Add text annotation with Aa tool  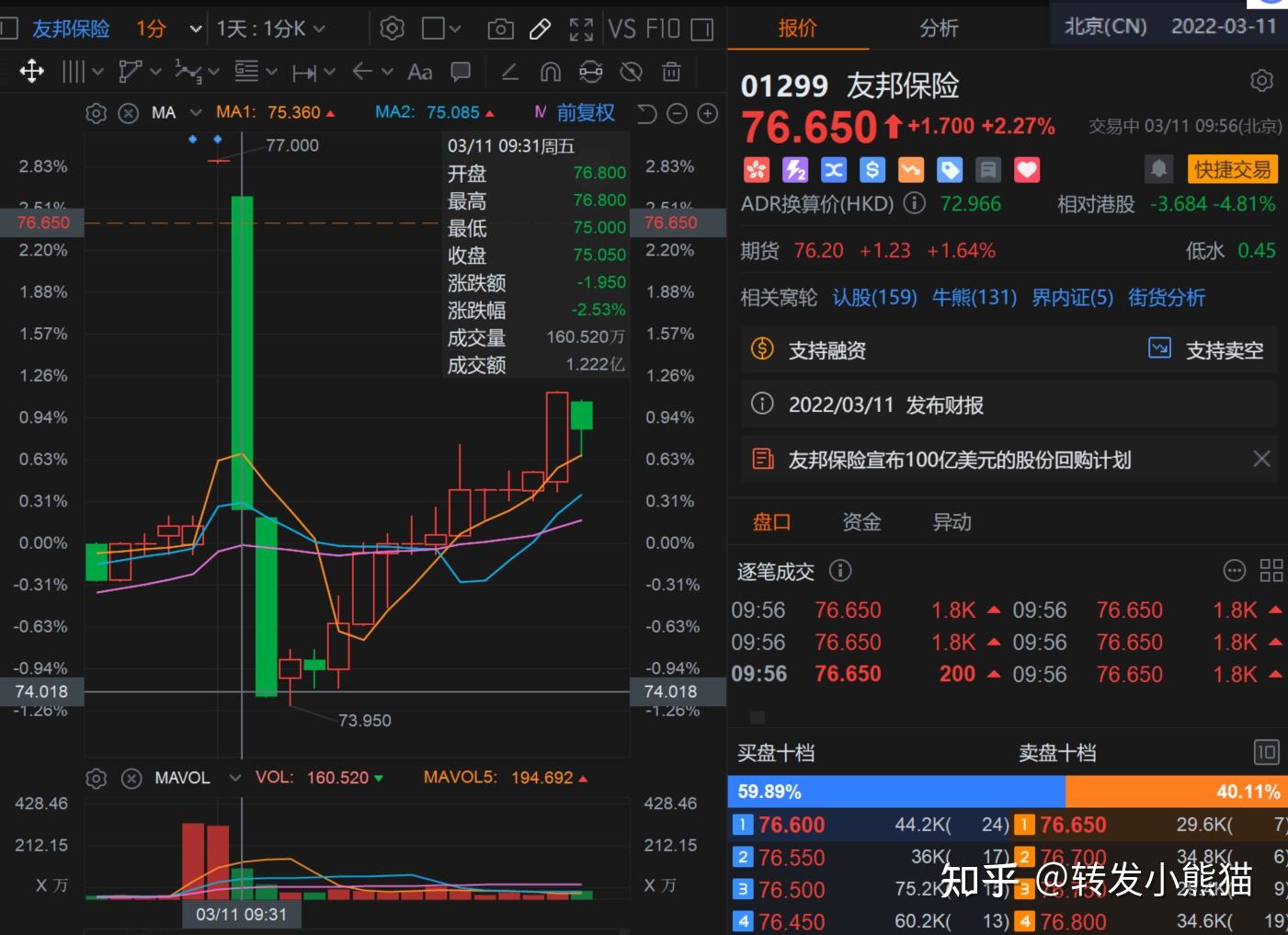[x=420, y=72]
